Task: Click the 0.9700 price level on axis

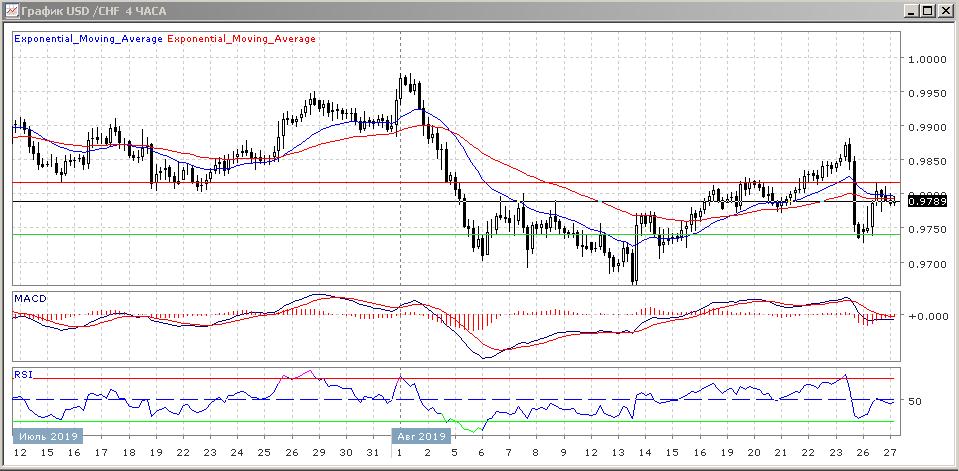Action: (x=927, y=264)
